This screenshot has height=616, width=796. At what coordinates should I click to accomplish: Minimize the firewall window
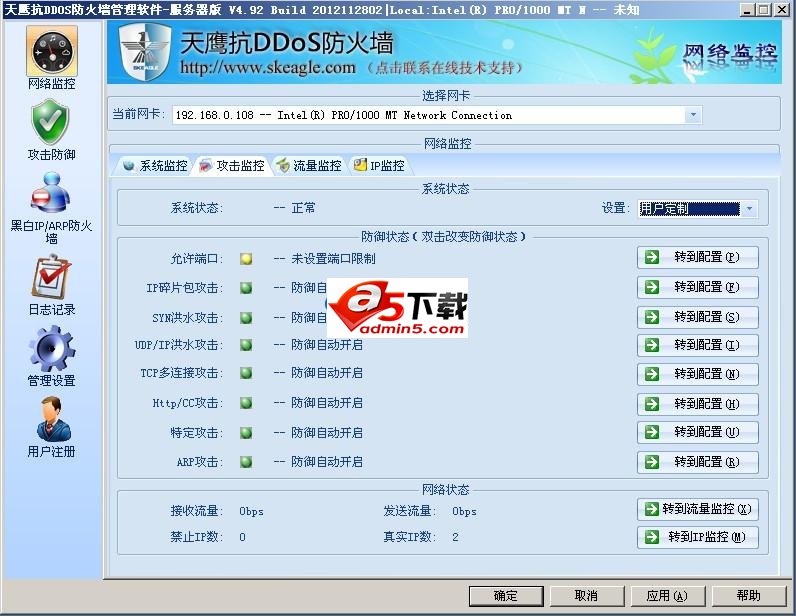pyautogui.click(x=747, y=10)
